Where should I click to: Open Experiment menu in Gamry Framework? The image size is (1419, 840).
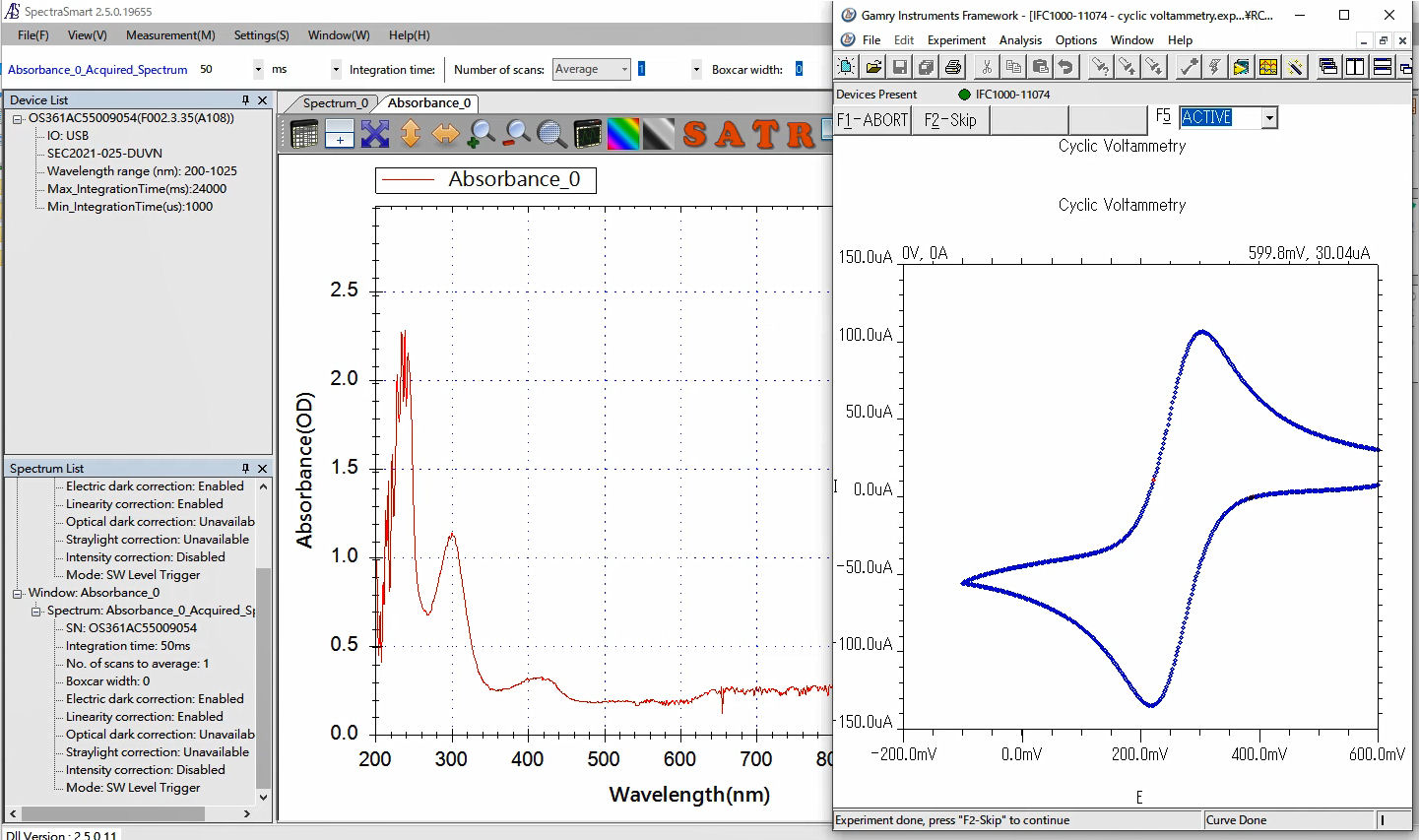956,40
